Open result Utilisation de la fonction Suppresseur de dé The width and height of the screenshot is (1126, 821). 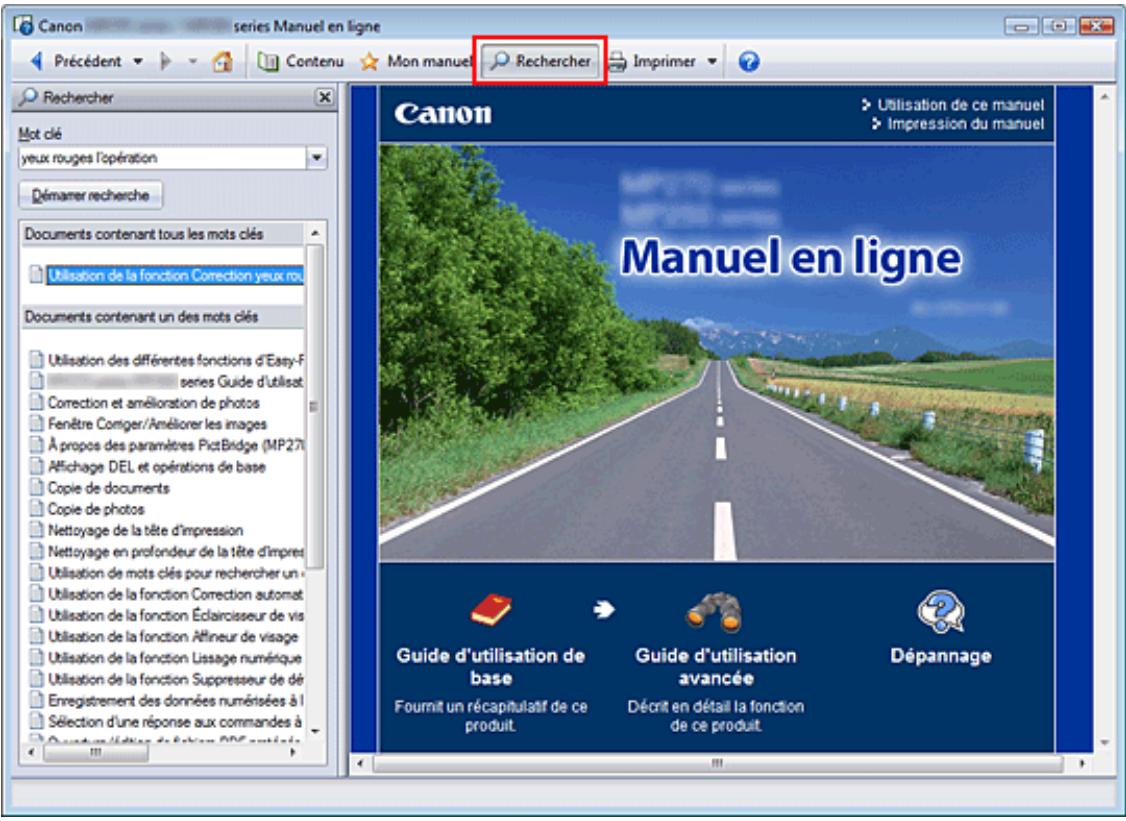pos(176,679)
